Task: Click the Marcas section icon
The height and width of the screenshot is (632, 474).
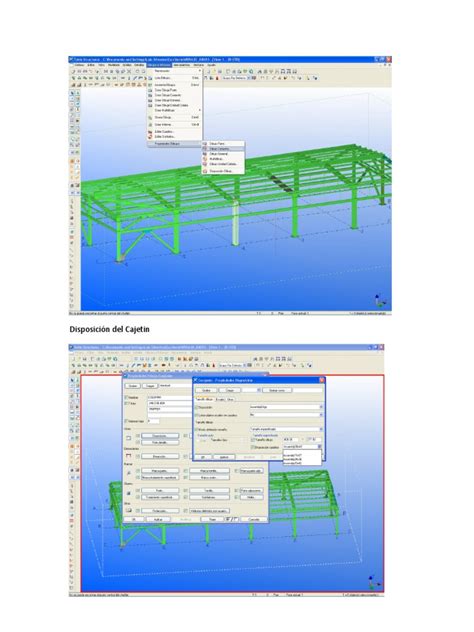Action: pyautogui.click(x=129, y=473)
